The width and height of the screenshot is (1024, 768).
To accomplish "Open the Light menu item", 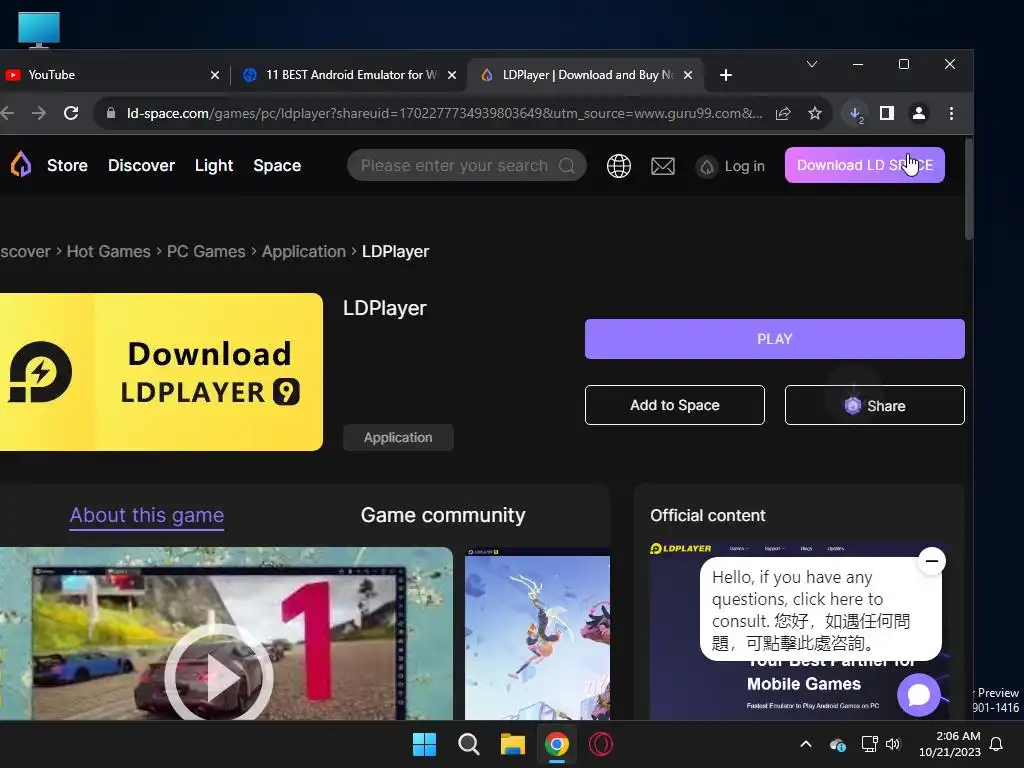I will coord(214,165).
